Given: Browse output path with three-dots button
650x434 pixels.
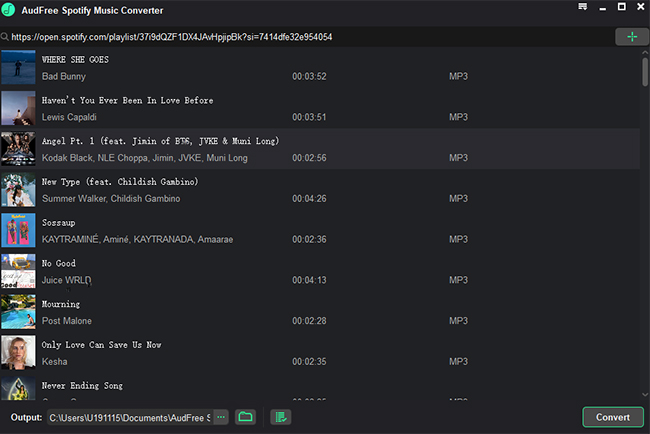Looking at the screenshot, I should (x=220, y=417).
